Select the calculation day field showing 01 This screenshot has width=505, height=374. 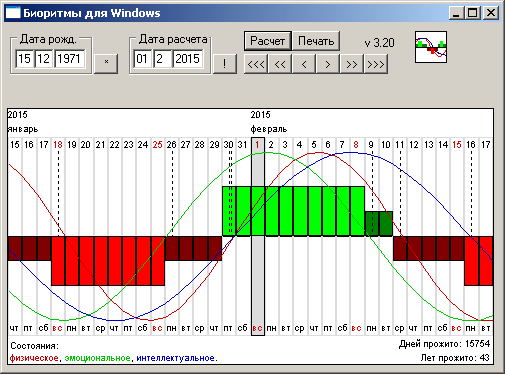[x=142, y=59]
